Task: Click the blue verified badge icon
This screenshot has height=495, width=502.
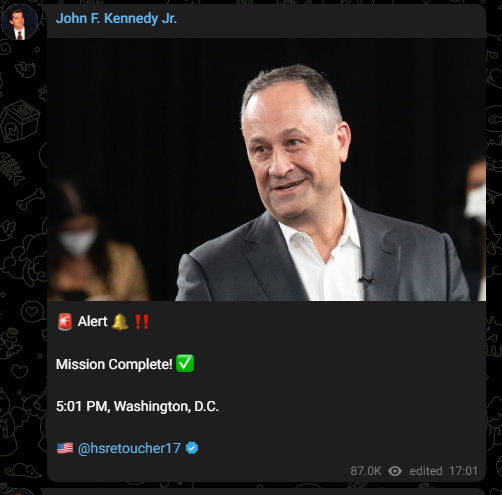Action: point(192,448)
